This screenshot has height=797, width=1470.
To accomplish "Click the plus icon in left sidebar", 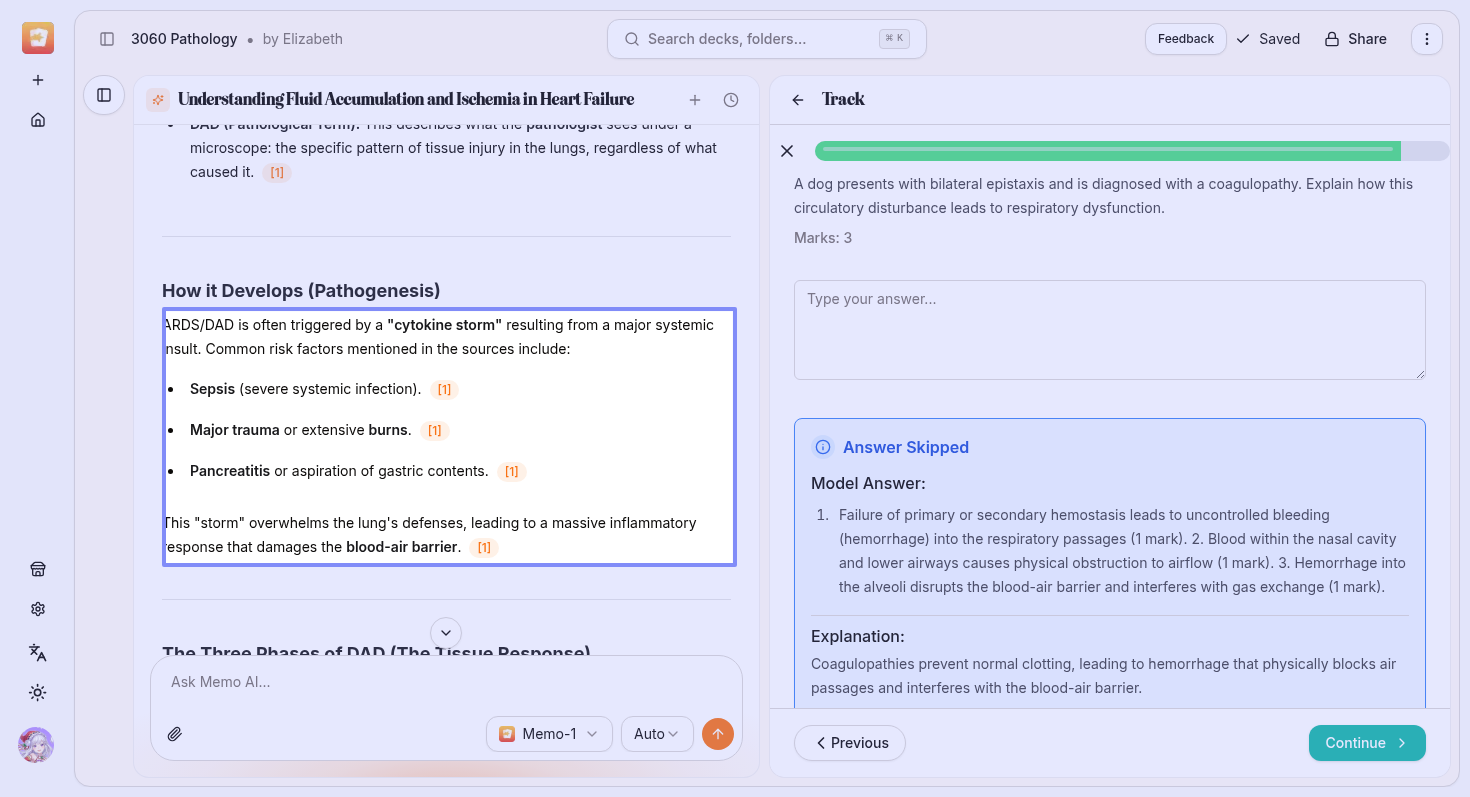I will tap(38, 80).
